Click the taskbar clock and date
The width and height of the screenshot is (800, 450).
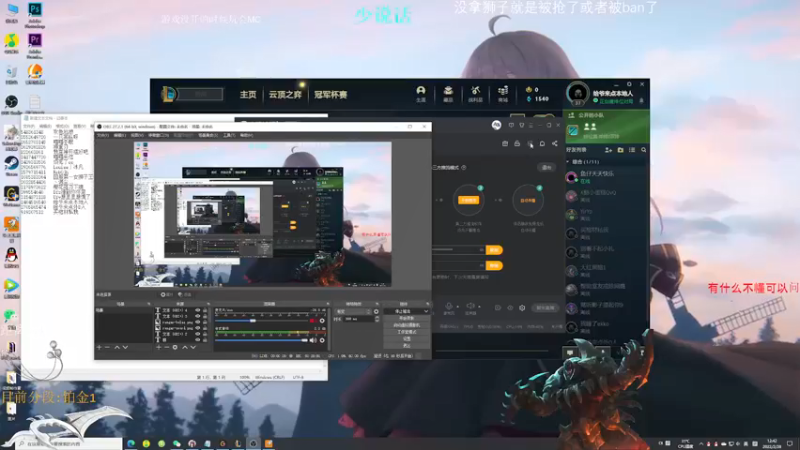point(771,444)
